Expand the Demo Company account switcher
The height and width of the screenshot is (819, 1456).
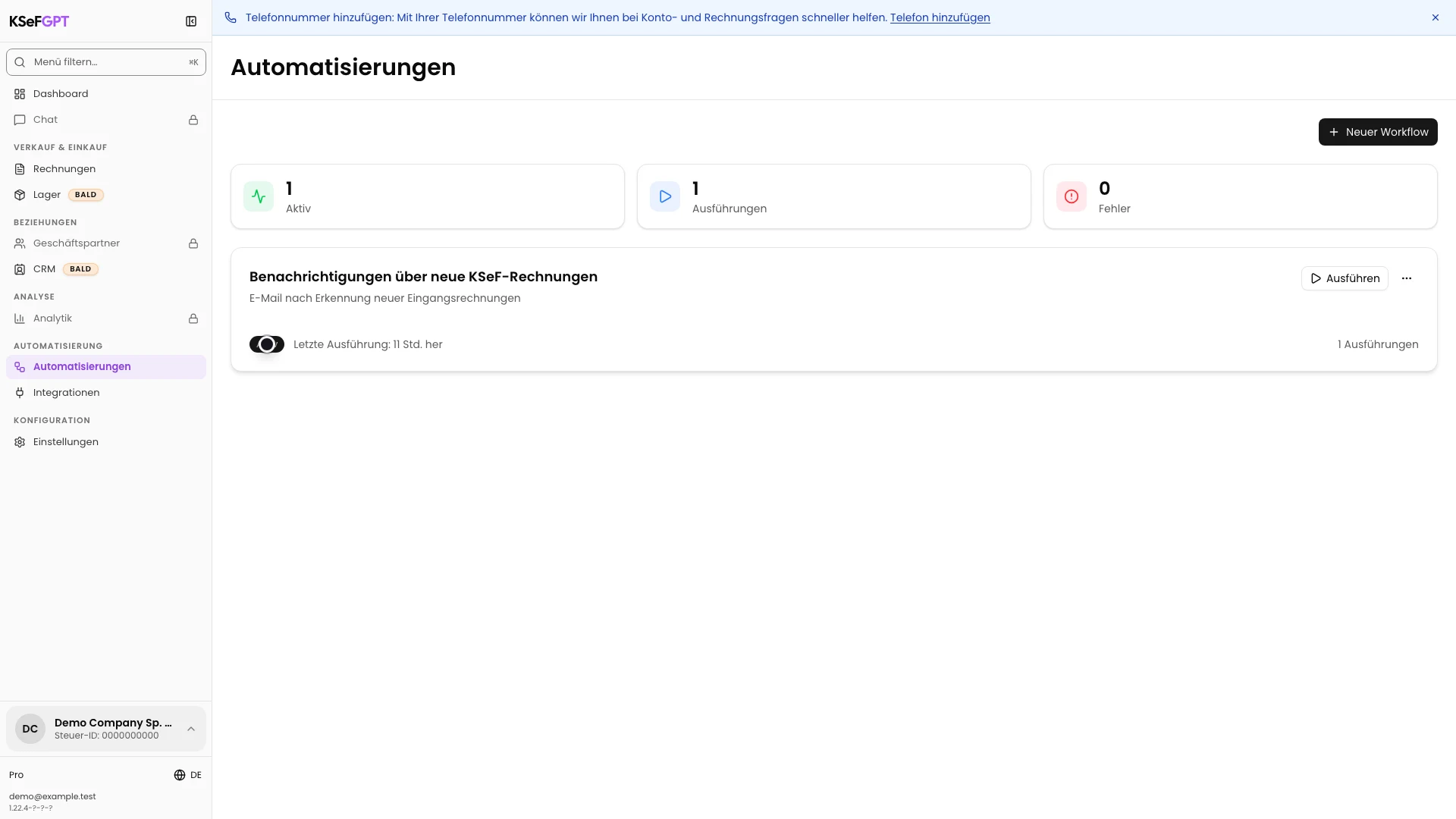106,729
